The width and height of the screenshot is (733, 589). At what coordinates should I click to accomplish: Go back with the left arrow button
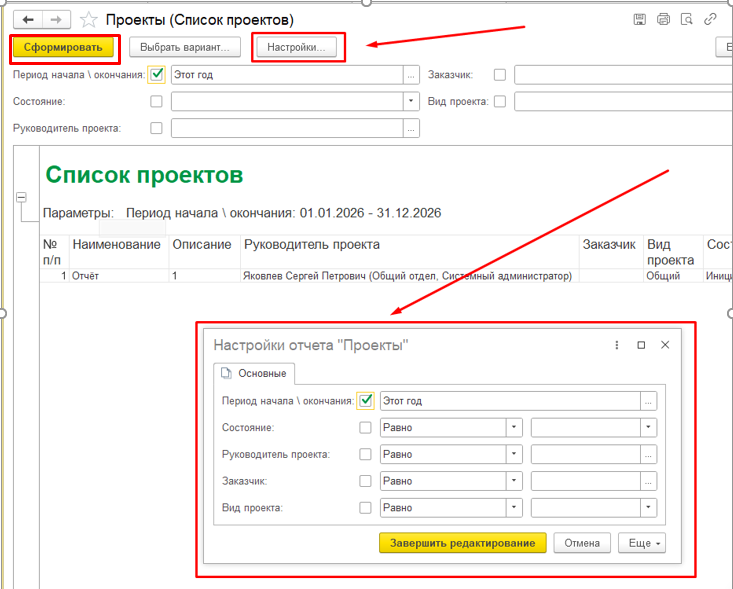tap(28, 20)
